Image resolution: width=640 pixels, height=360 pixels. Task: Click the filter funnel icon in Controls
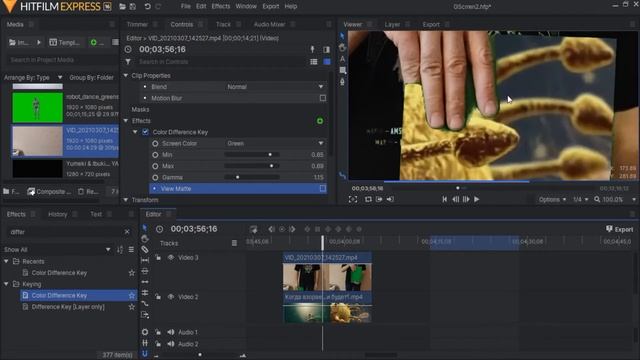pyautogui.click(x=128, y=62)
